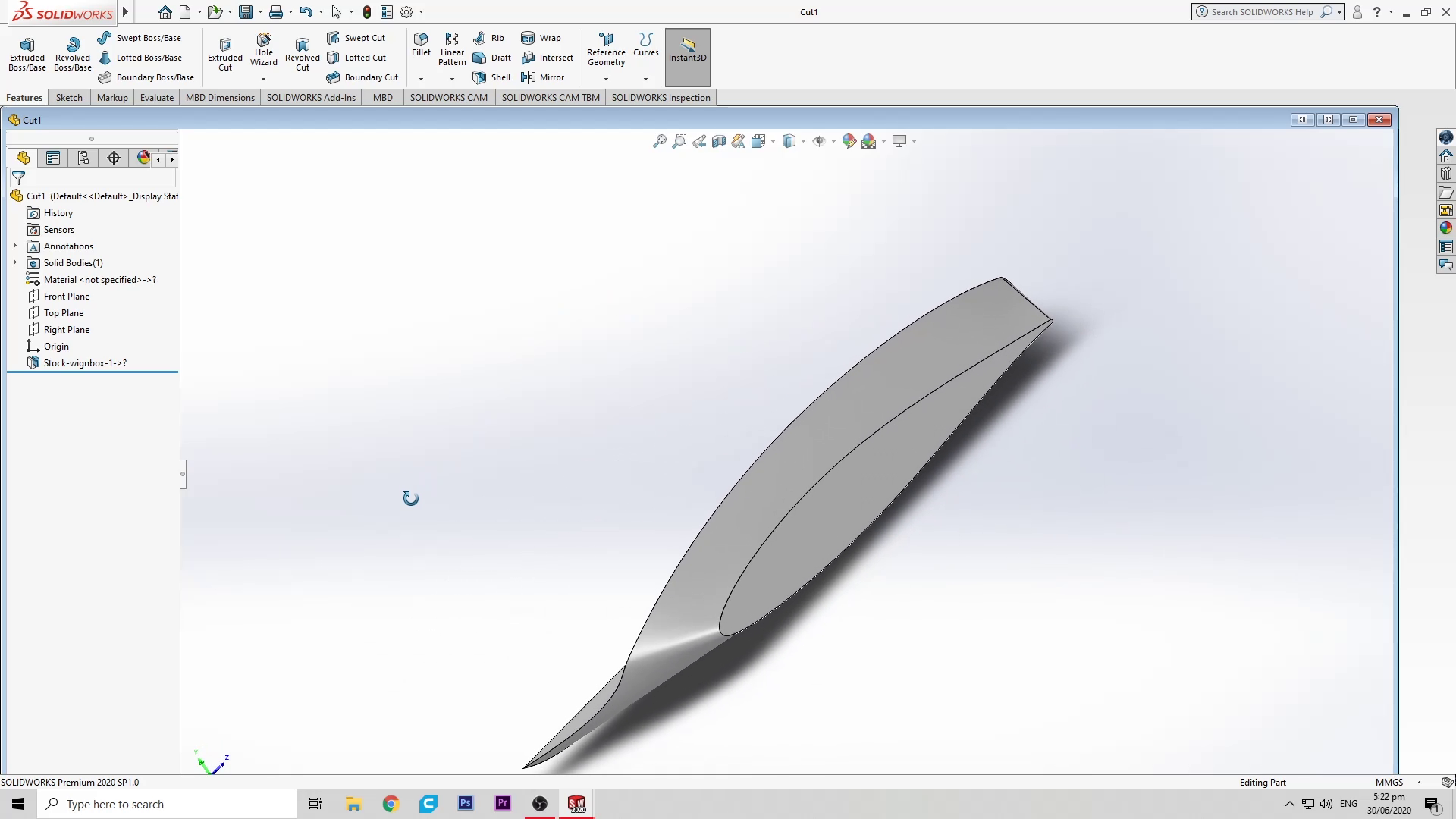Click the Home icon in top toolbar
The image size is (1456, 819).
pyautogui.click(x=165, y=12)
